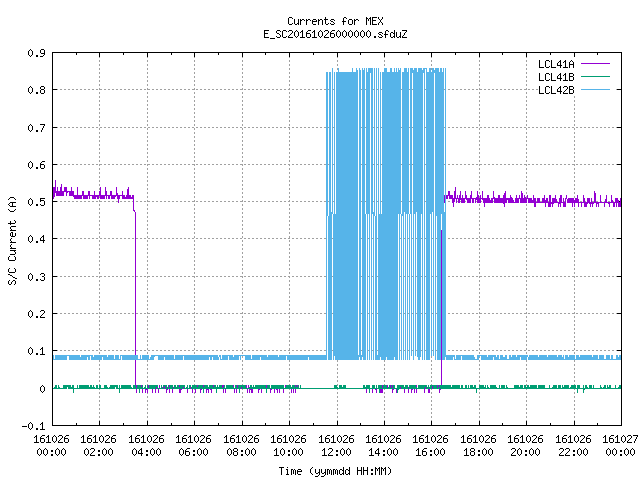Click the x-axis tick 161026 04:00
This screenshot has width=640, height=480.
pyautogui.click(x=146, y=446)
